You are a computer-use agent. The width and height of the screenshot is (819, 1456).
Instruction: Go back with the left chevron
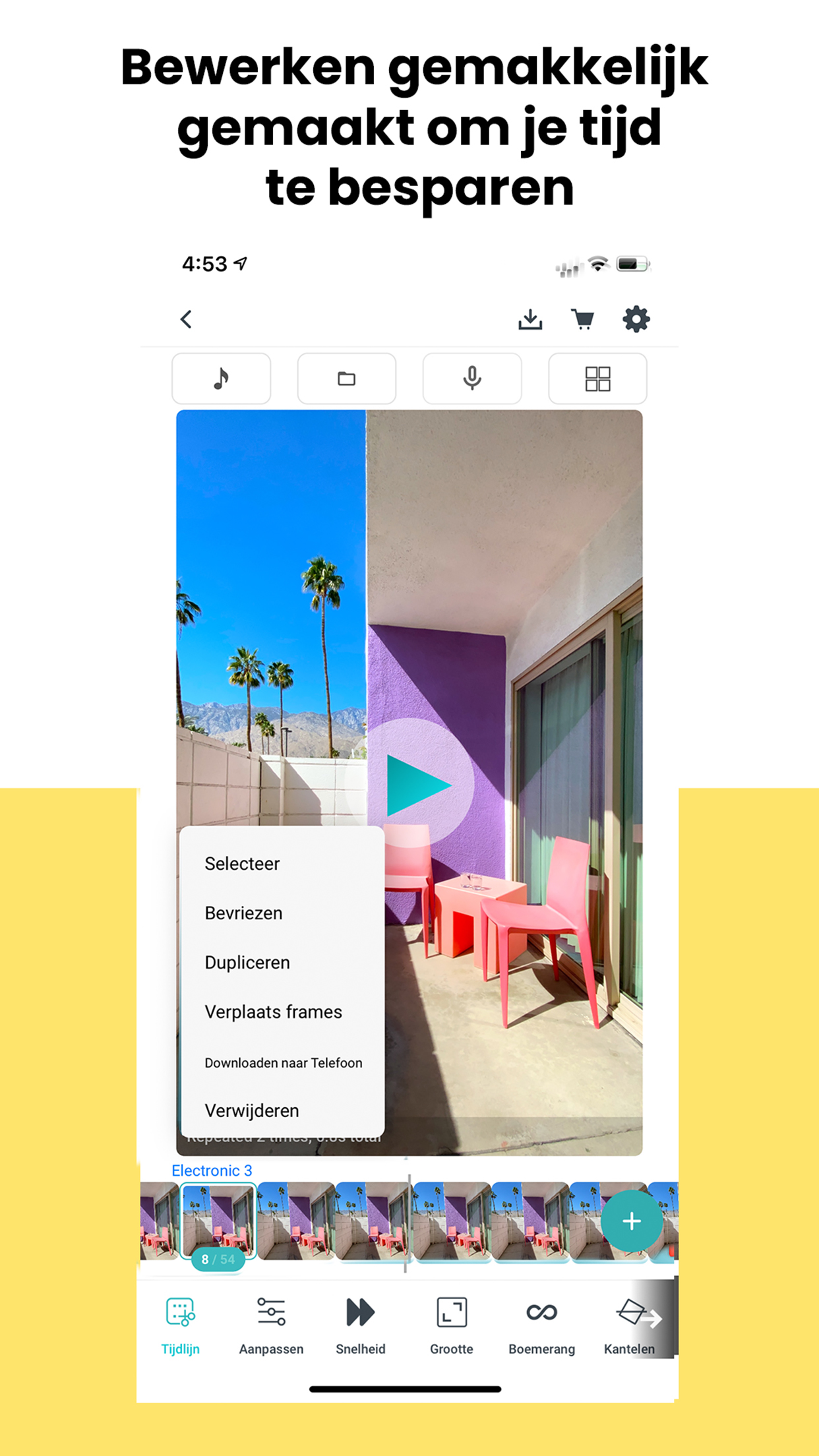coord(186,320)
